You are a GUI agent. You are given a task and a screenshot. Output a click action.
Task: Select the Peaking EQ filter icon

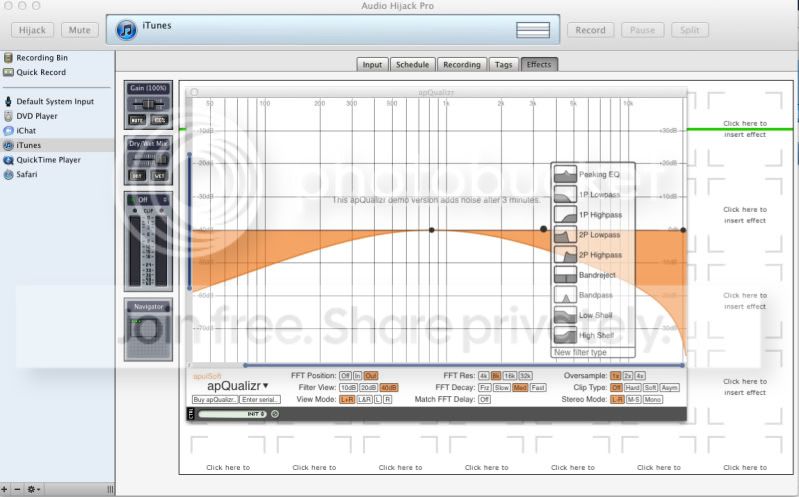565,174
